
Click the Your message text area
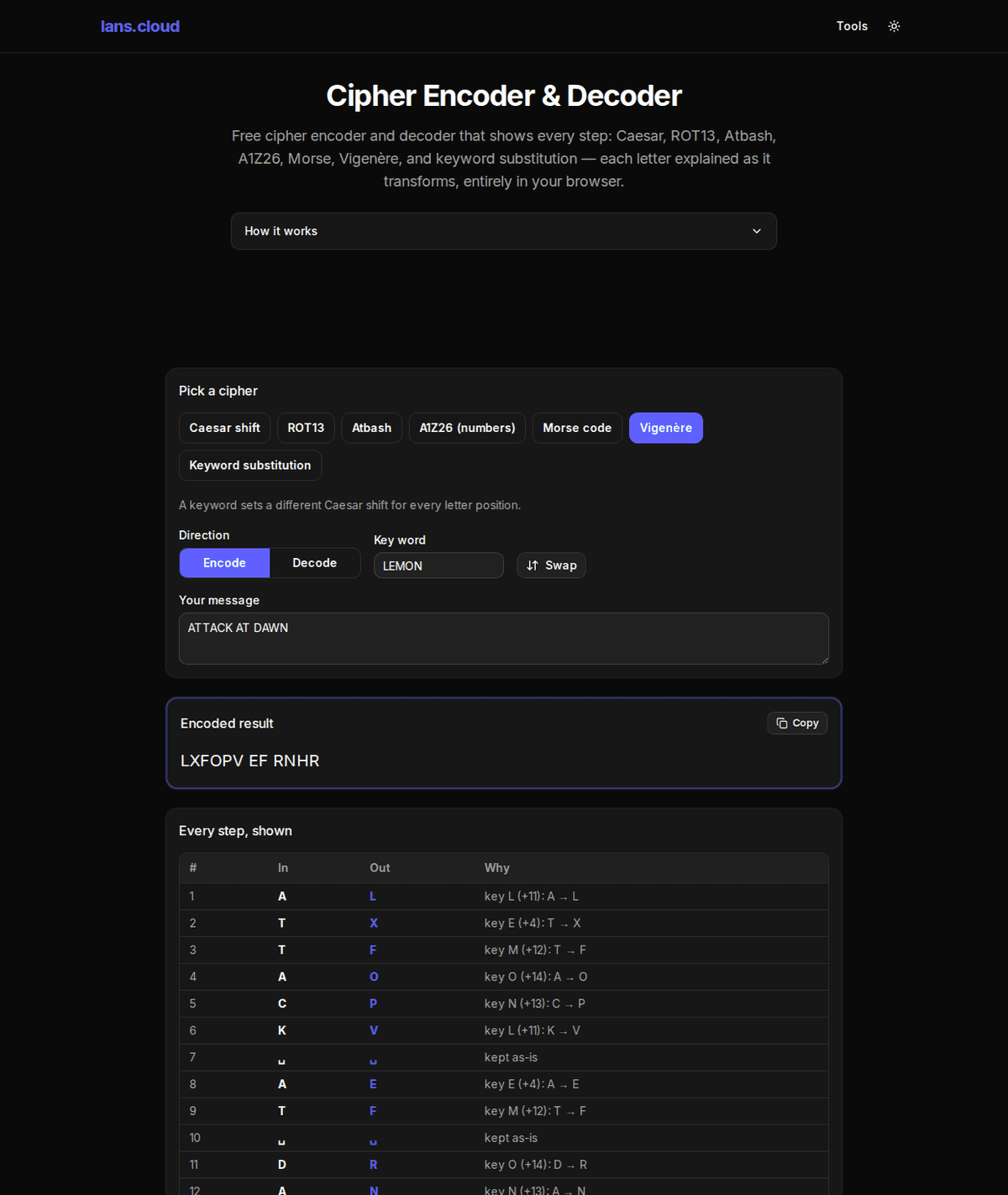pyautogui.click(x=504, y=639)
